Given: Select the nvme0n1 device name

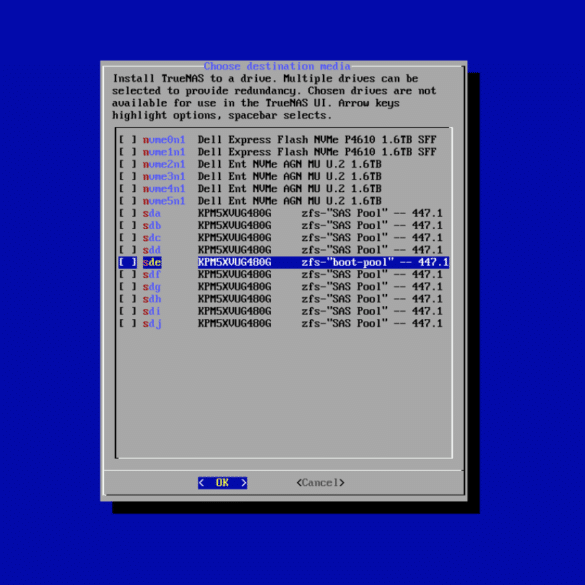Looking at the screenshot, I should click(x=164, y=140).
